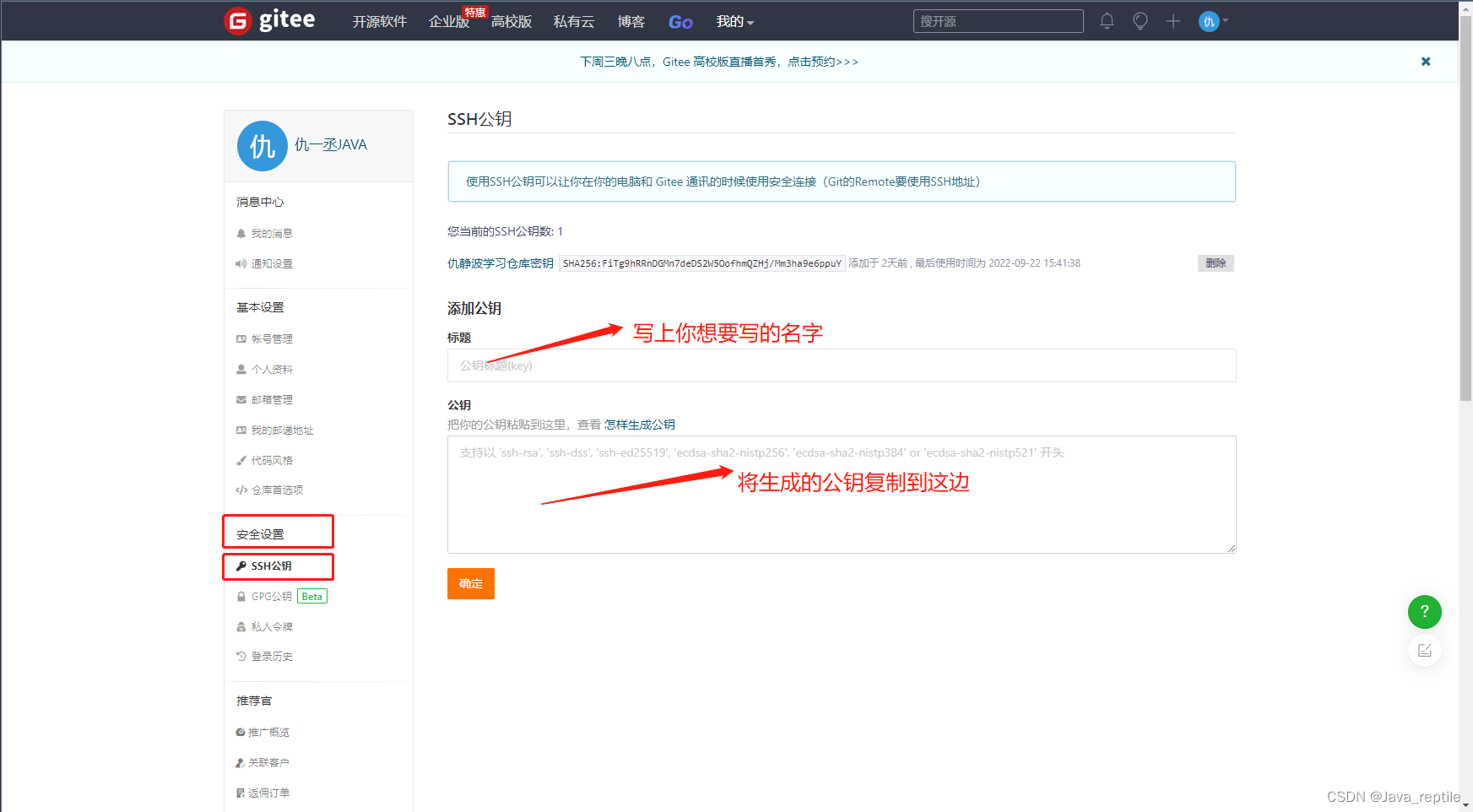The height and width of the screenshot is (812, 1473).
Task: Click the lightbulb icon in header
Action: (1140, 21)
